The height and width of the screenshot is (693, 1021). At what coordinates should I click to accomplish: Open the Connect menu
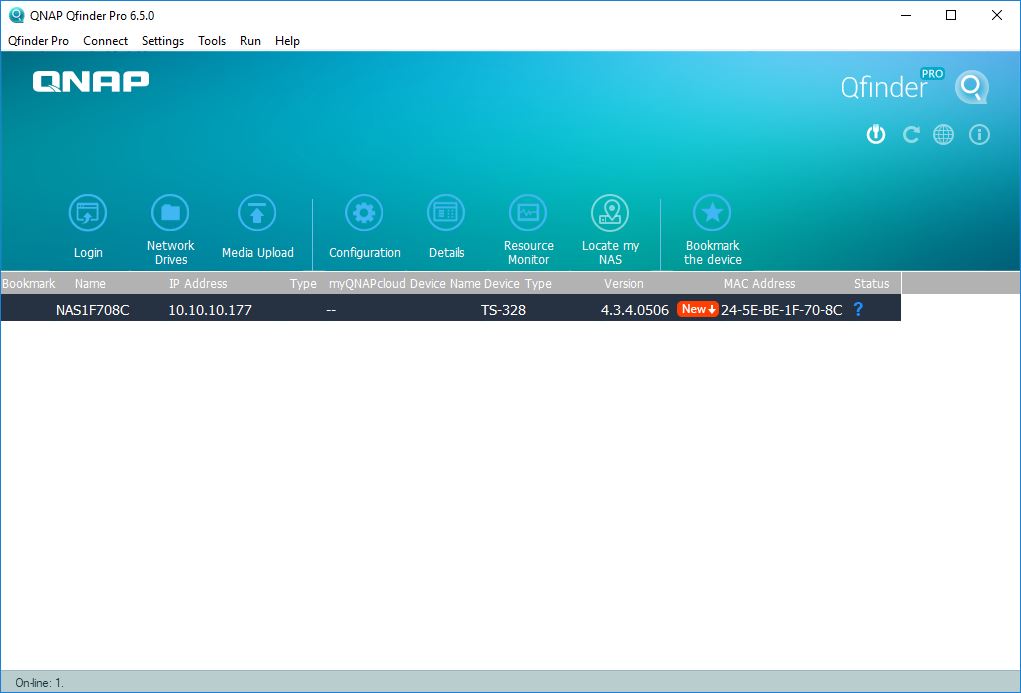click(x=105, y=40)
